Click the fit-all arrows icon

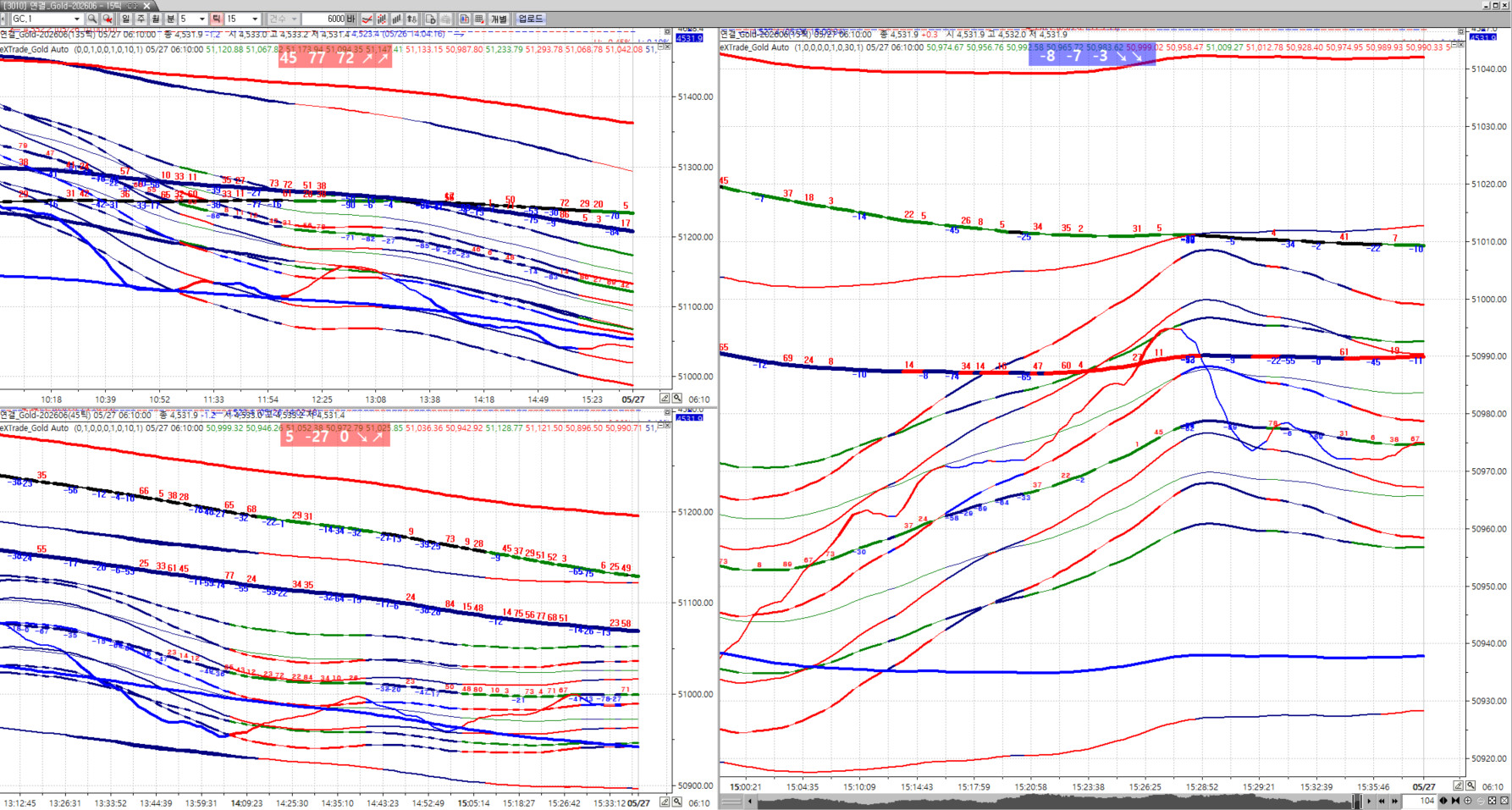(x=1493, y=801)
